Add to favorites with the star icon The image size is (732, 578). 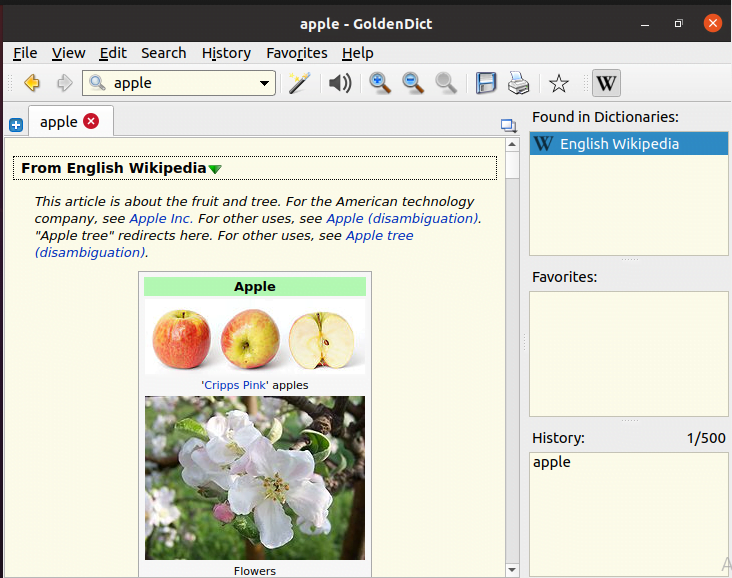(x=558, y=84)
